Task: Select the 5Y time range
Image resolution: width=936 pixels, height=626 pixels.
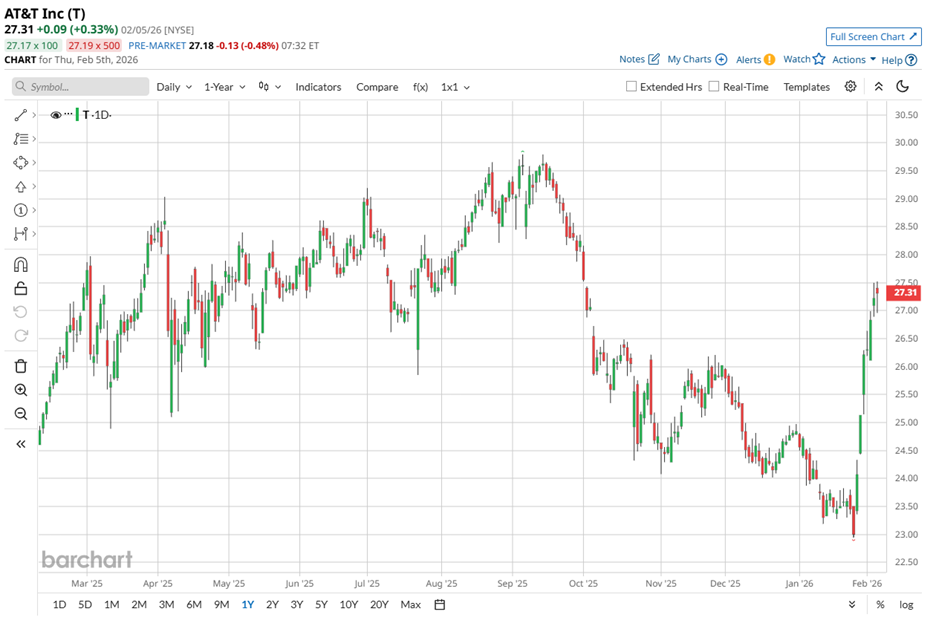Action: click(321, 605)
